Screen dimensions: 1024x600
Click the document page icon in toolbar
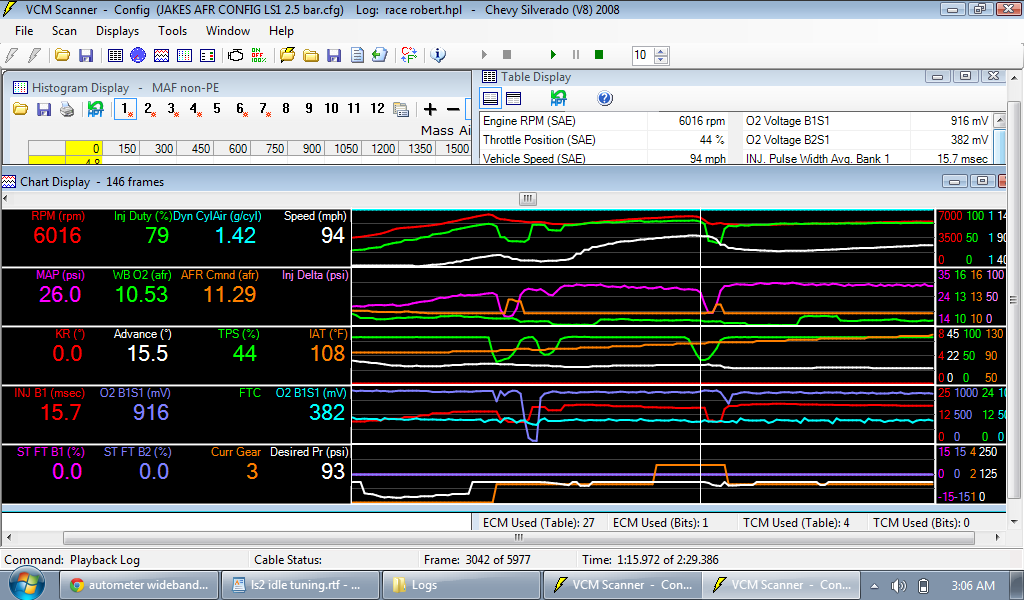click(357, 55)
